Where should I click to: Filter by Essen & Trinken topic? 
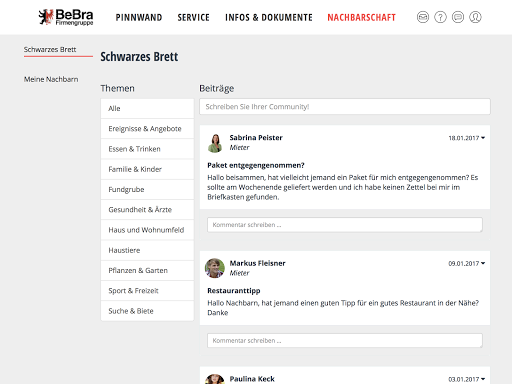147,149
